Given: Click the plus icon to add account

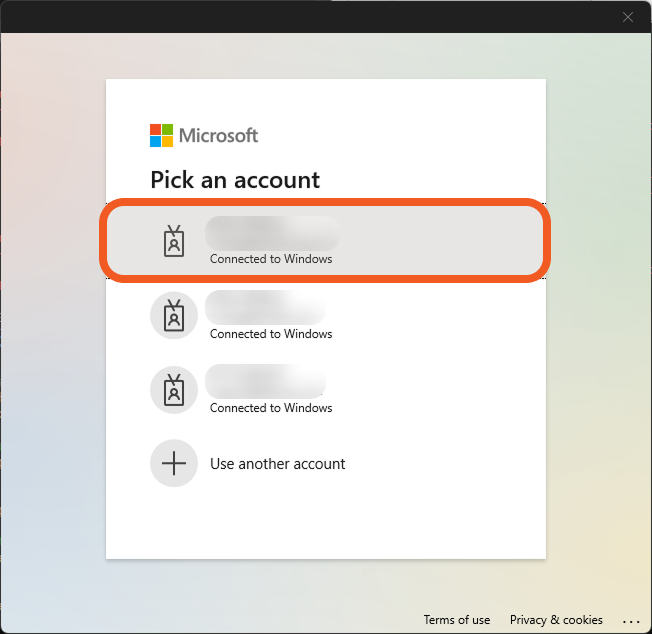Looking at the screenshot, I should click(x=174, y=464).
